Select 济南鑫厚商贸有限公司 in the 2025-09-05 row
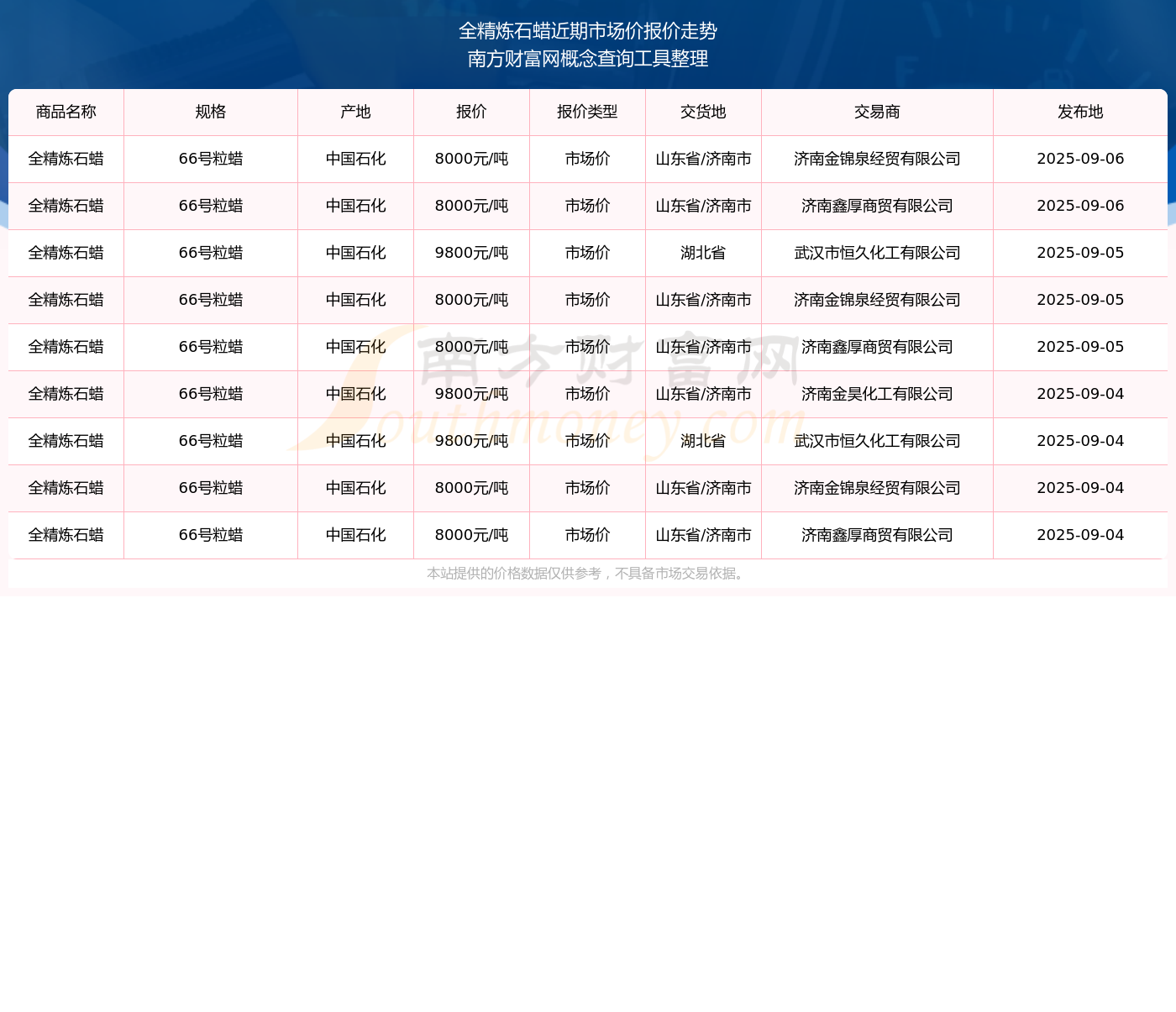This screenshot has height=1012, width=1176. [x=878, y=347]
